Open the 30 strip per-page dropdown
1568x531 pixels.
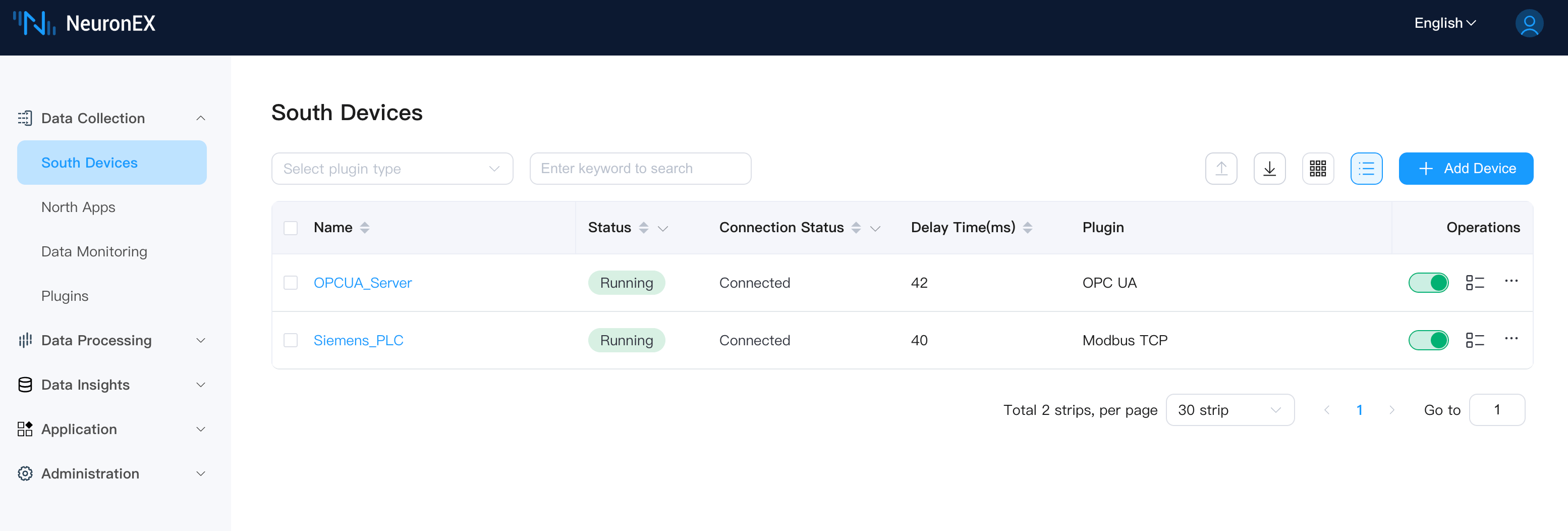(x=1229, y=410)
